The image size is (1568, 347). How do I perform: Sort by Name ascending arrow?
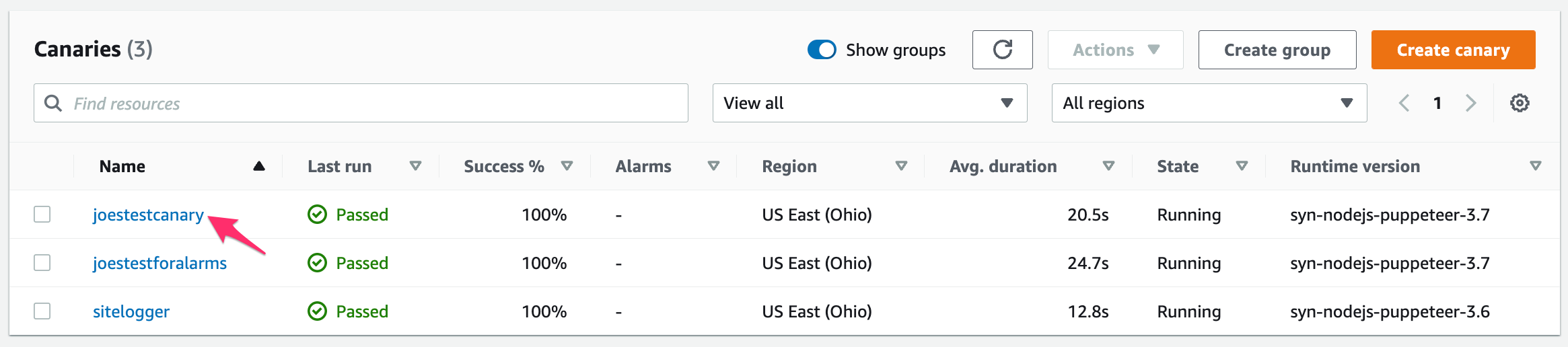[x=259, y=166]
